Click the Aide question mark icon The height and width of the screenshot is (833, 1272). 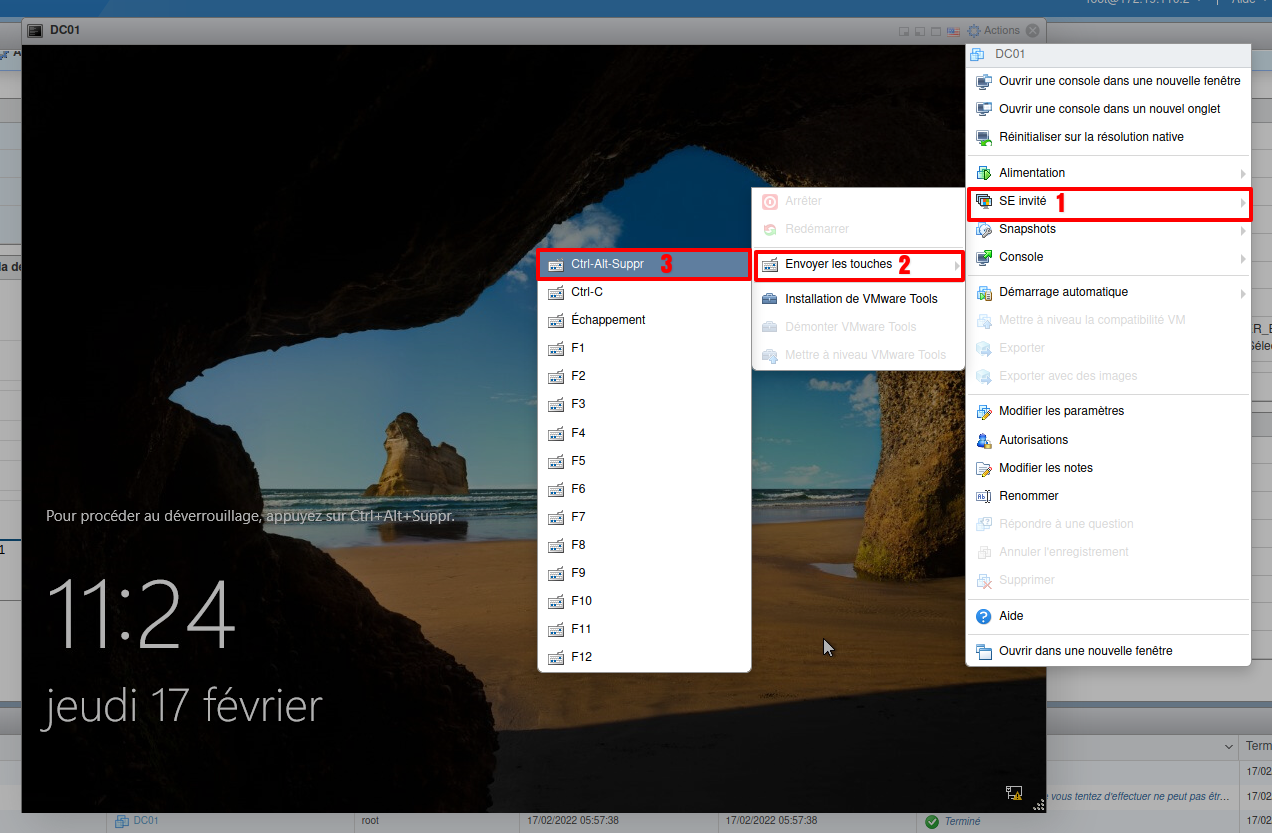coord(983,617)
